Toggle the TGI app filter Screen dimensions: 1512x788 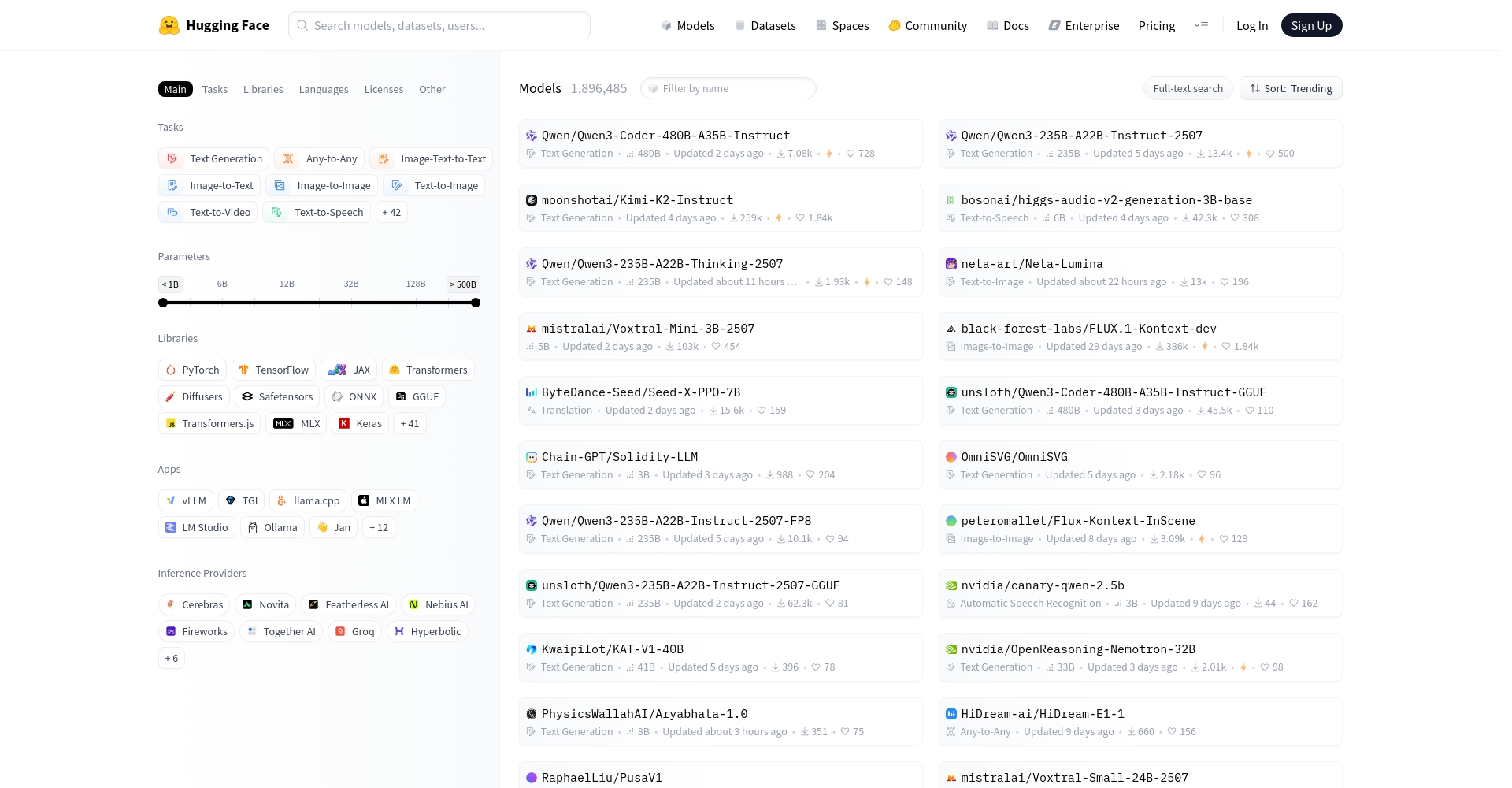(242, 500)
